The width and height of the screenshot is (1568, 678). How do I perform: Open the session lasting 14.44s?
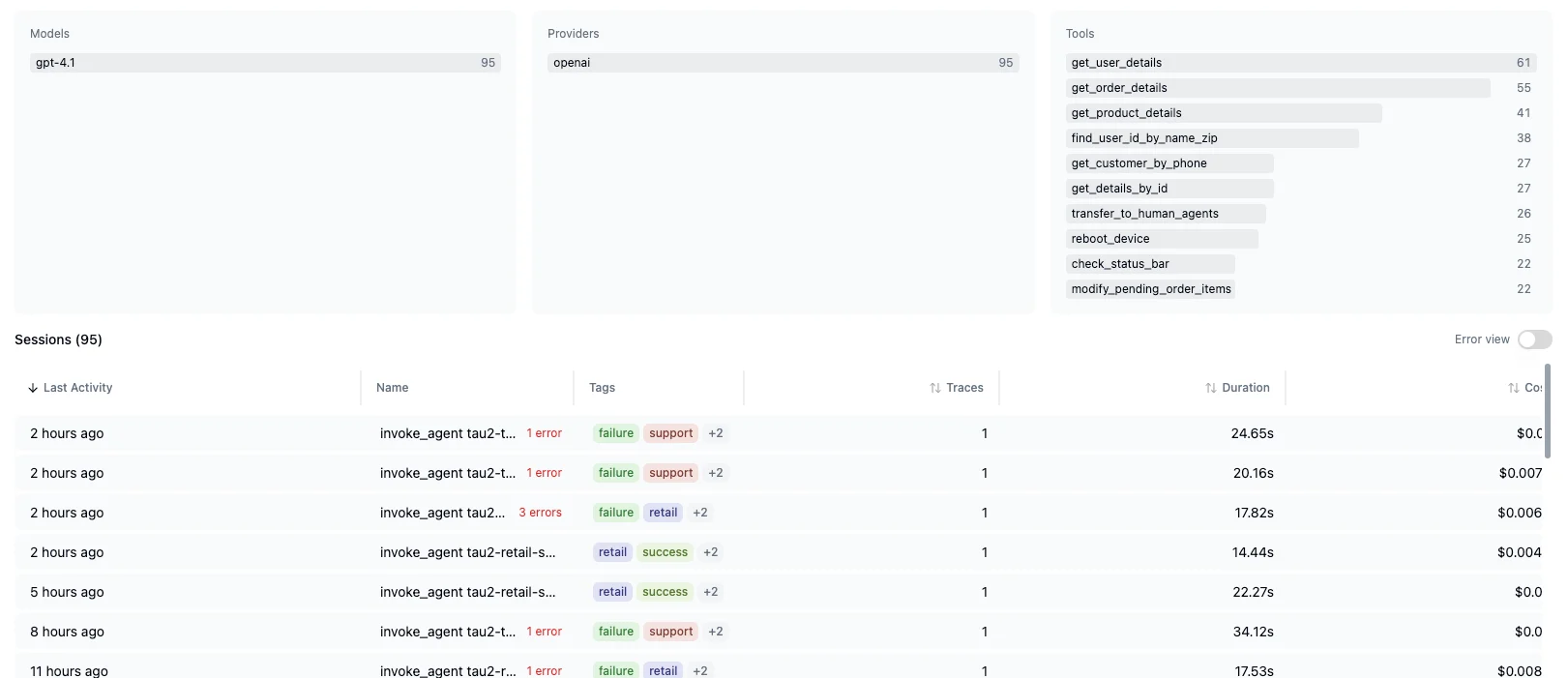click(x=779, y=552)
